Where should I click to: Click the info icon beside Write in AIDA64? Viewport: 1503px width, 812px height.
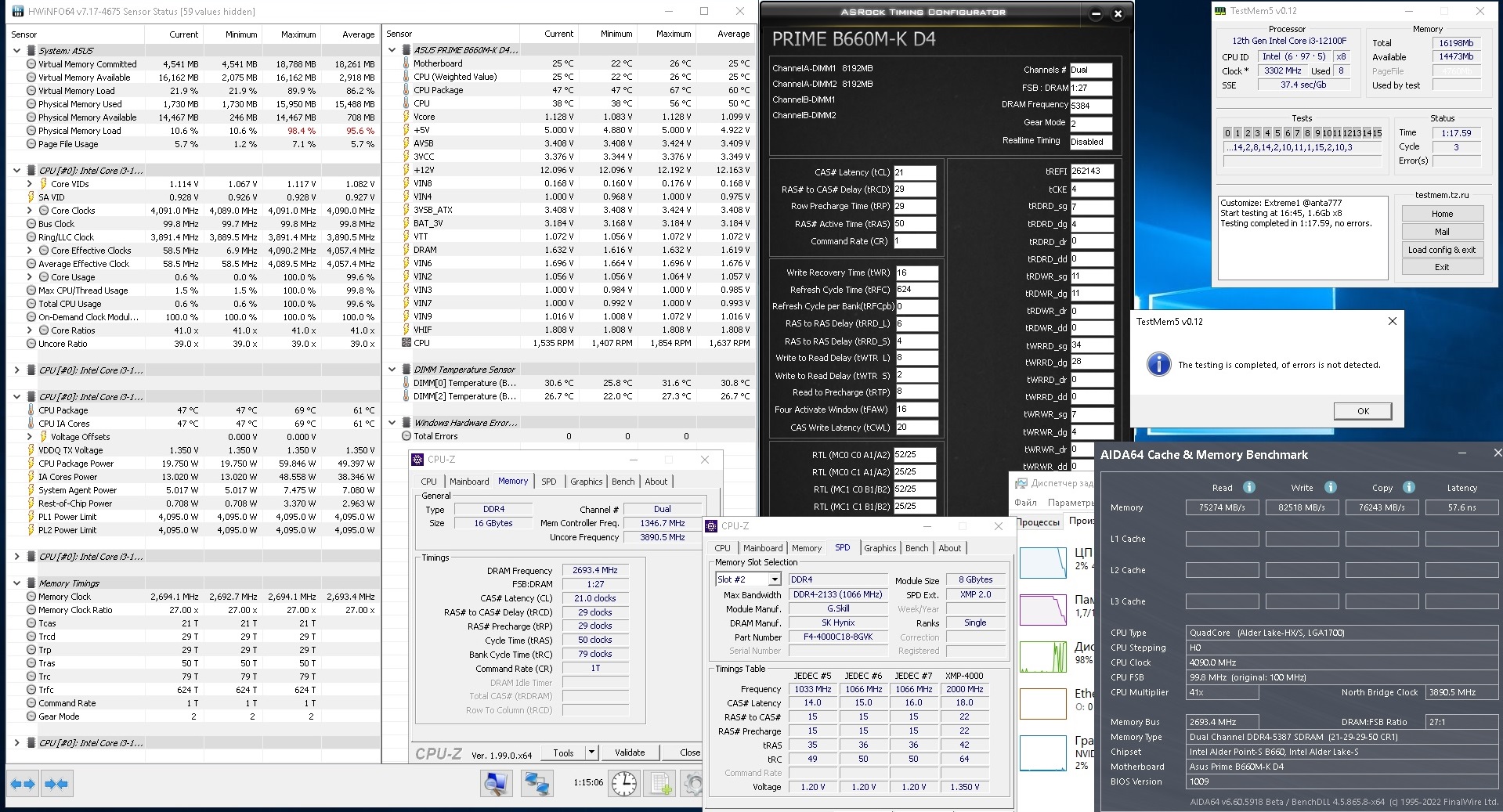tap(1331, 487)
